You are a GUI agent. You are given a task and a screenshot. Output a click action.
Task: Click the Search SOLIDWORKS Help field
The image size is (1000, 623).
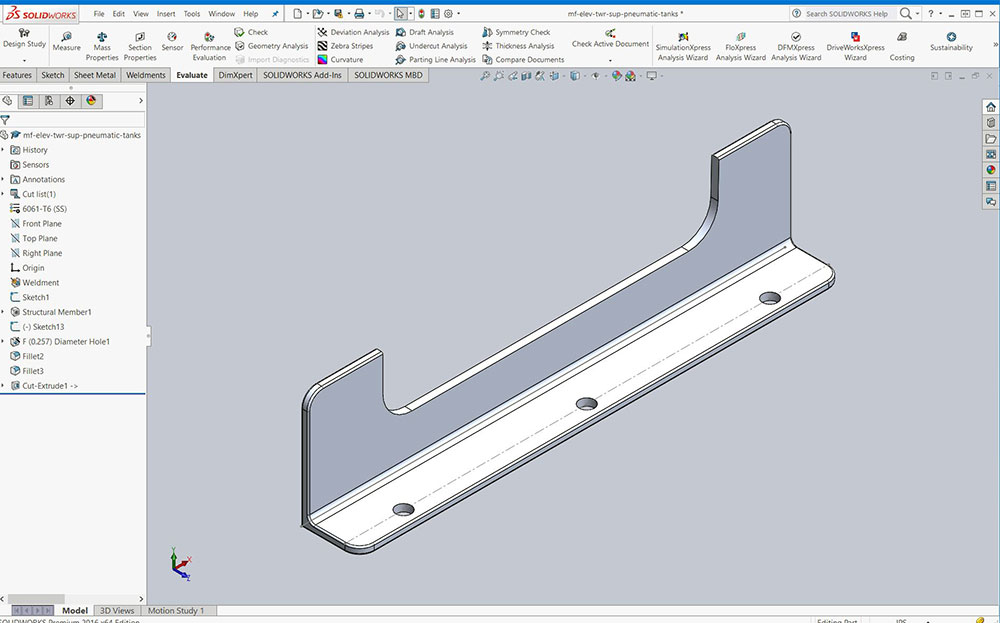point(846,14)
